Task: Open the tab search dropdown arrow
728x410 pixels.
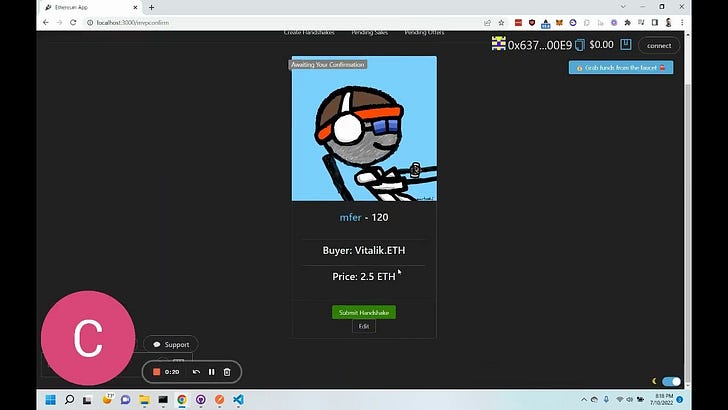Action: coord(623,7)
